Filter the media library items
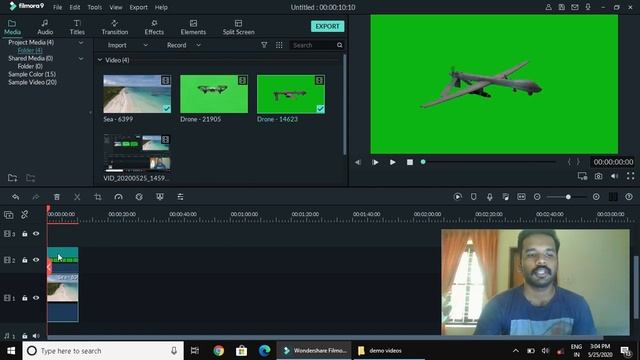The height and width of the screenshot is (360, 640). [264, 45]
